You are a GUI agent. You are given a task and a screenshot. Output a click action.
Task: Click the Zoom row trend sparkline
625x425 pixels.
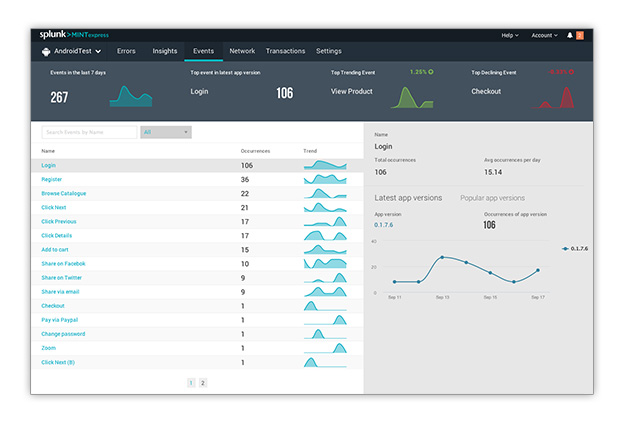(x=325, y=348)
